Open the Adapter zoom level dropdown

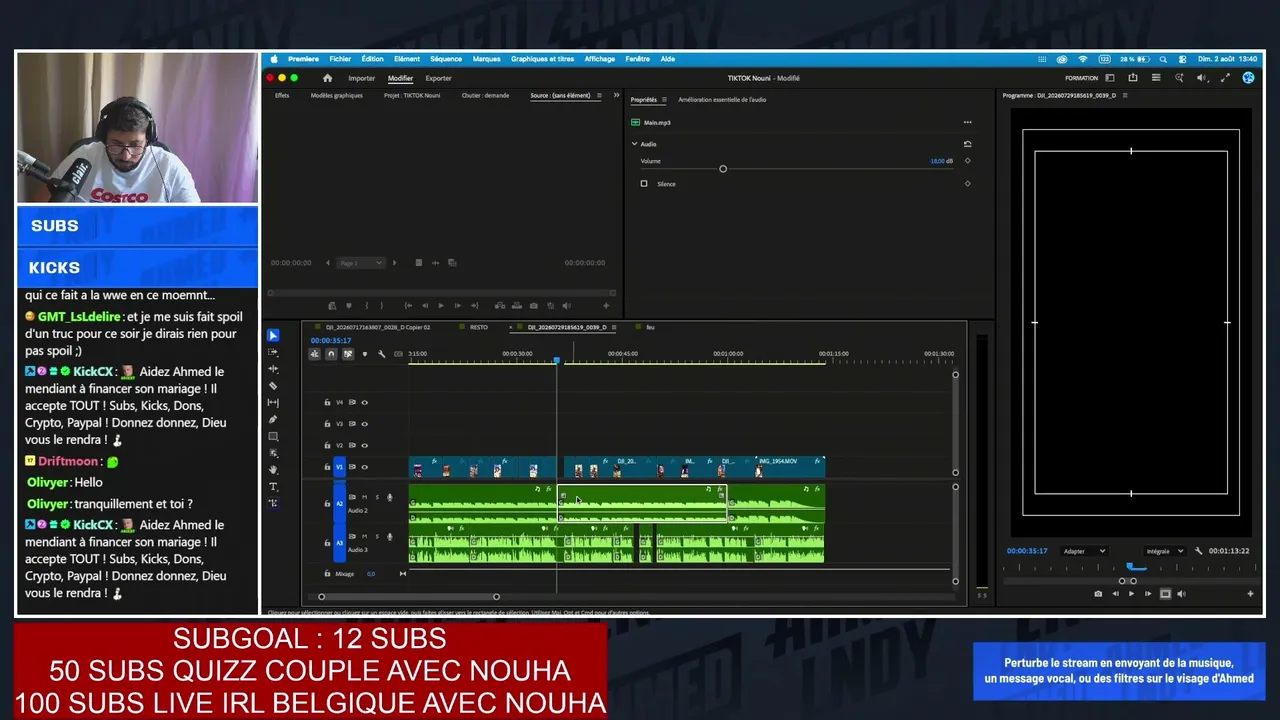(x=1084, y=551)
